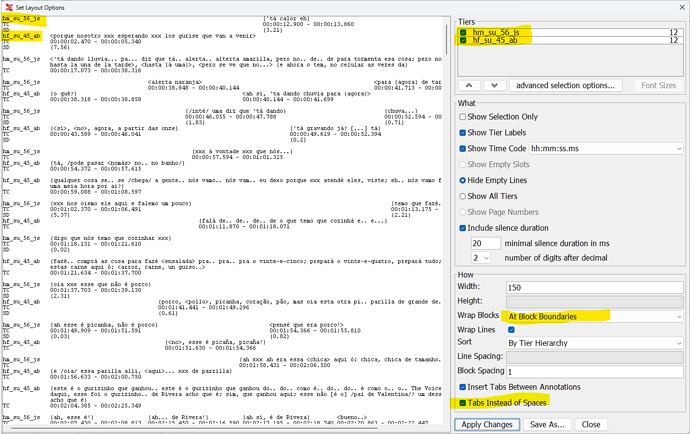The width and height of the screenshot is (690, 434).
Task: Open Wrap Blocks dropdown At Block Boundaries
Action: point(595,316)
